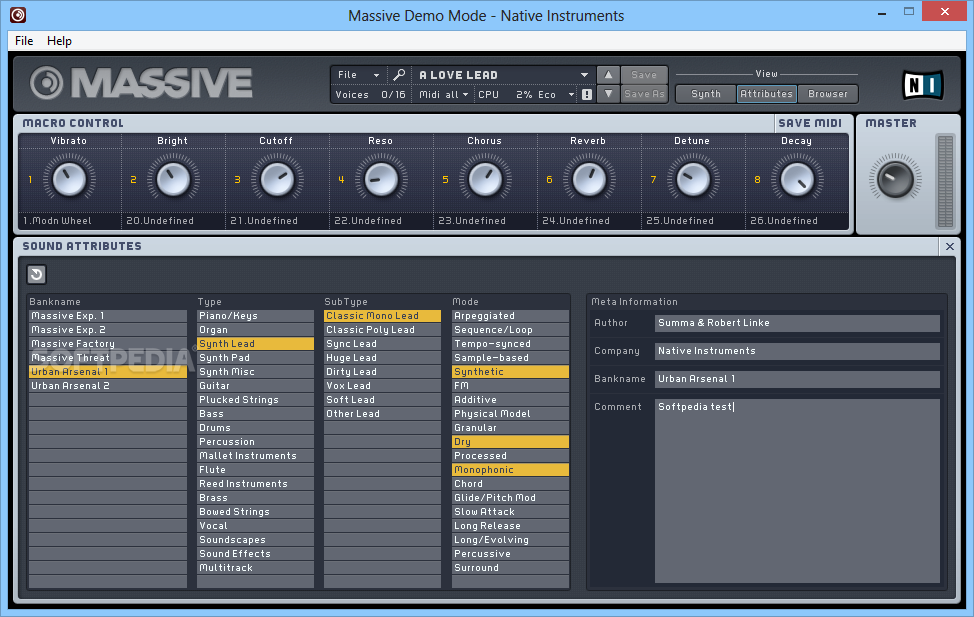Click the Cutoff macro knob

point(277,180)
